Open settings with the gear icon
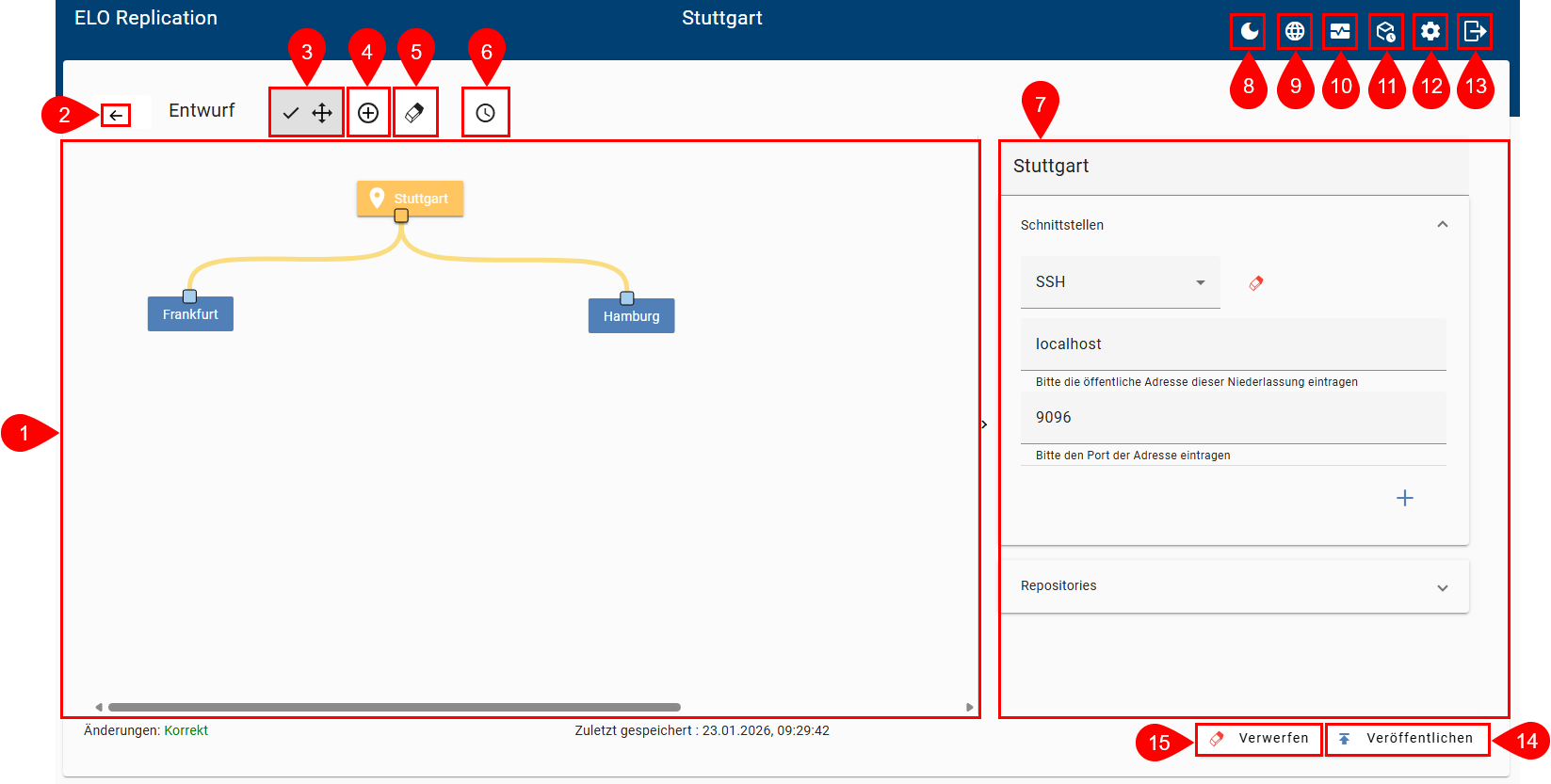This screenshot has width=1551, height=784. pos(1430,31)
